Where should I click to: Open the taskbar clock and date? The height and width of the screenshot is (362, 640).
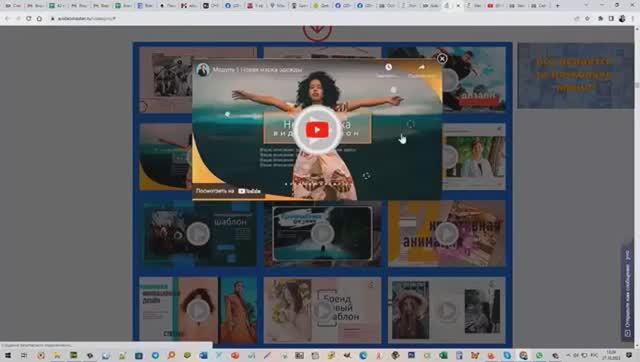pos(611,355)
